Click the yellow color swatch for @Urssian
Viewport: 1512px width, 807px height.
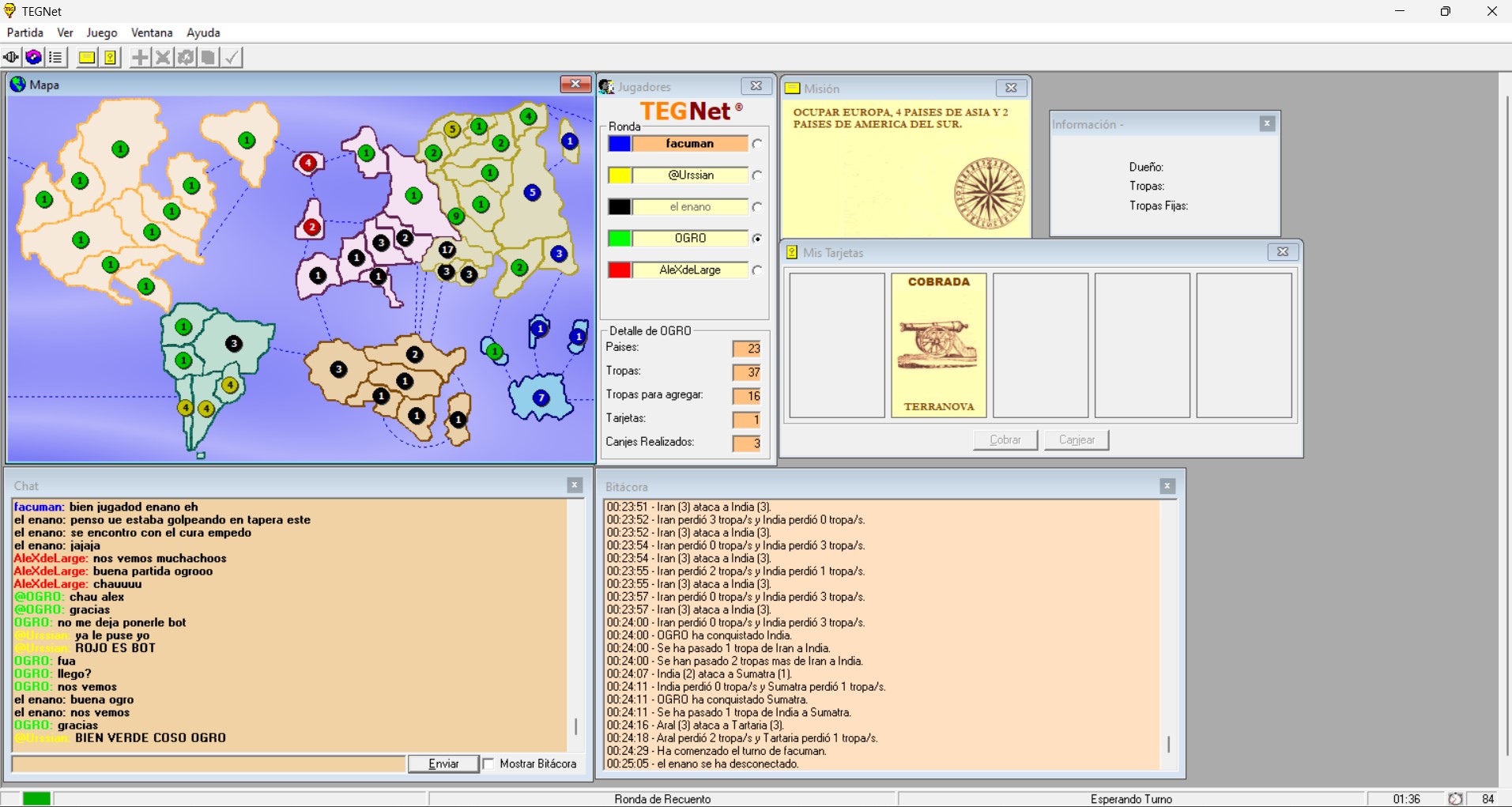(x=619, y=175)
